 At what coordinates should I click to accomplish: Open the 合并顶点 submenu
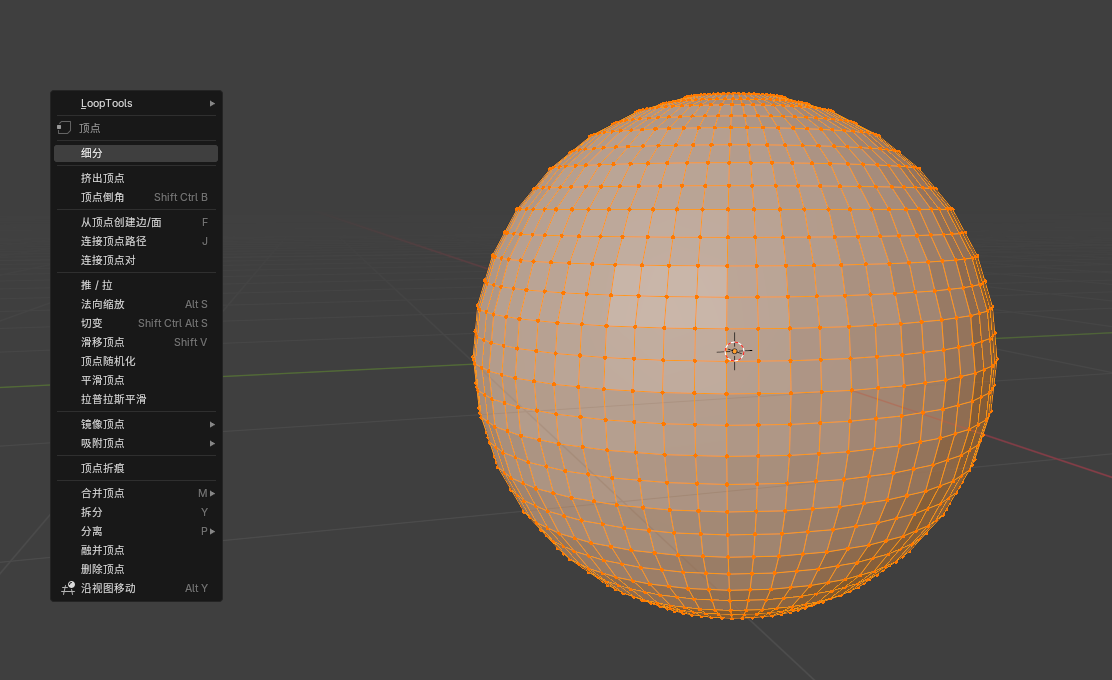coord(136,493)
